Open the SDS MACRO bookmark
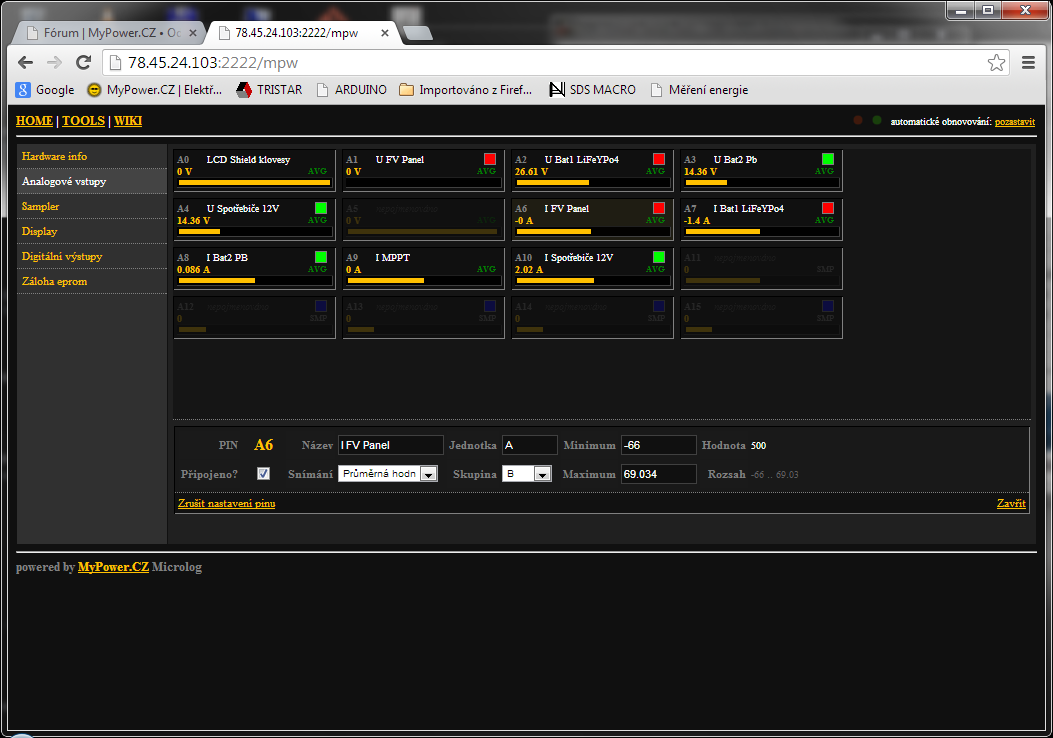The width and height of the screenshot is (1053, 738). coord(592,89)
